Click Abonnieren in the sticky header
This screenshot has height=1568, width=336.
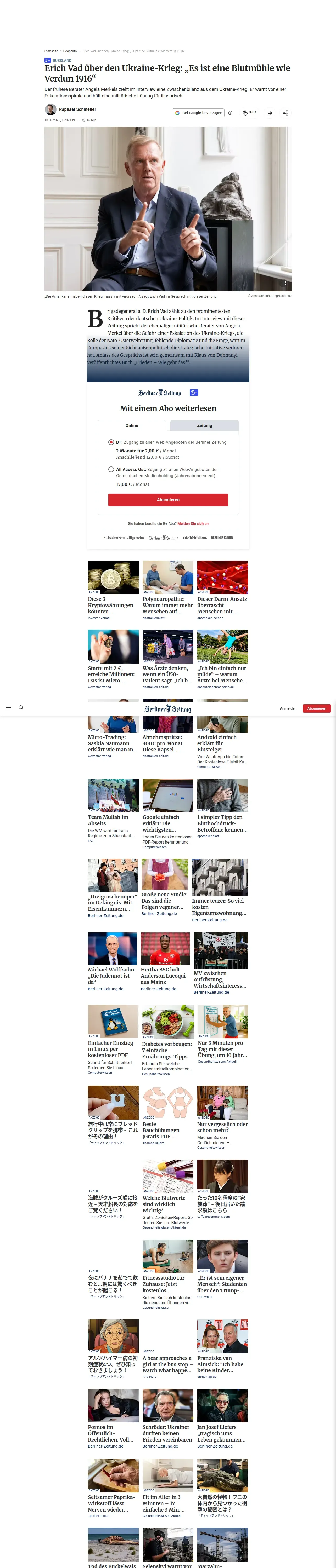coord(316,708)
